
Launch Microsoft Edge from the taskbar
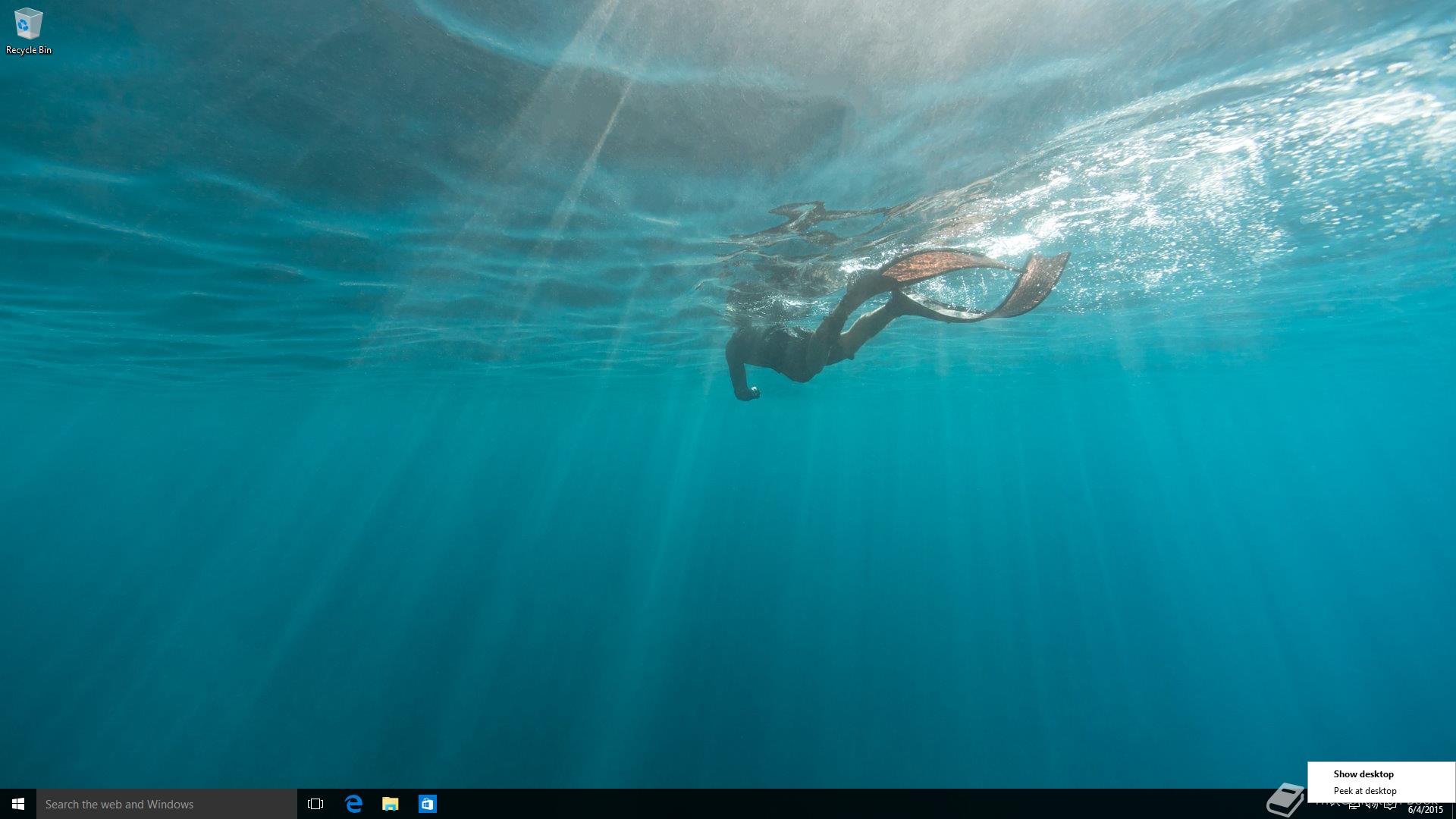point(353,804)
